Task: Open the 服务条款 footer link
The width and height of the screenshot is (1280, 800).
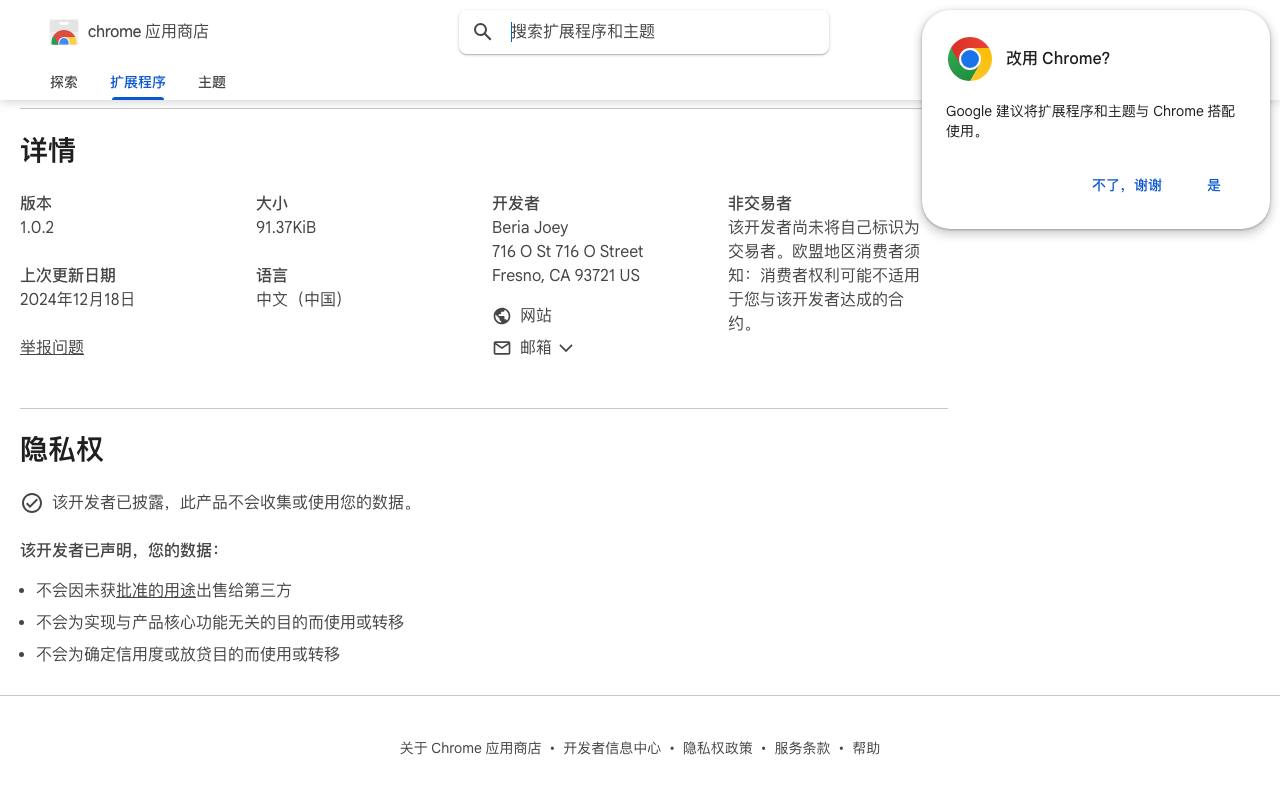Action: point(802,748)
